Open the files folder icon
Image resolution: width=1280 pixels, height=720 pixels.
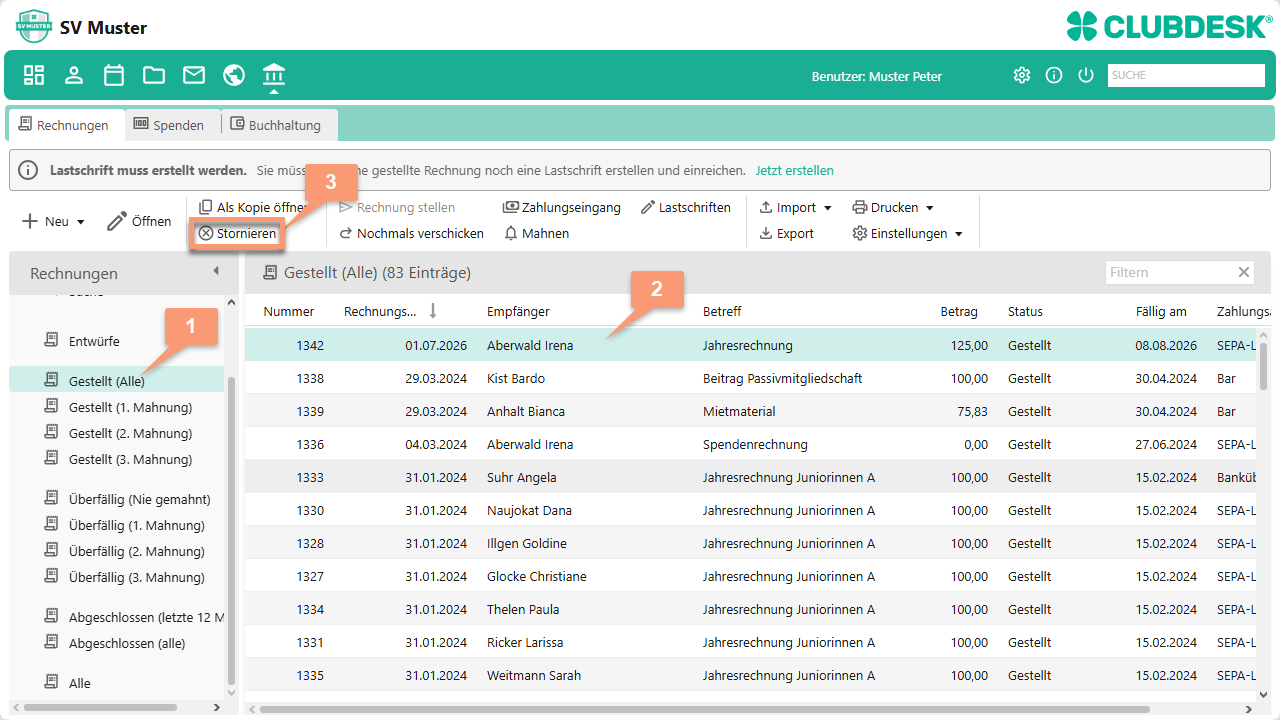(154, 75)
